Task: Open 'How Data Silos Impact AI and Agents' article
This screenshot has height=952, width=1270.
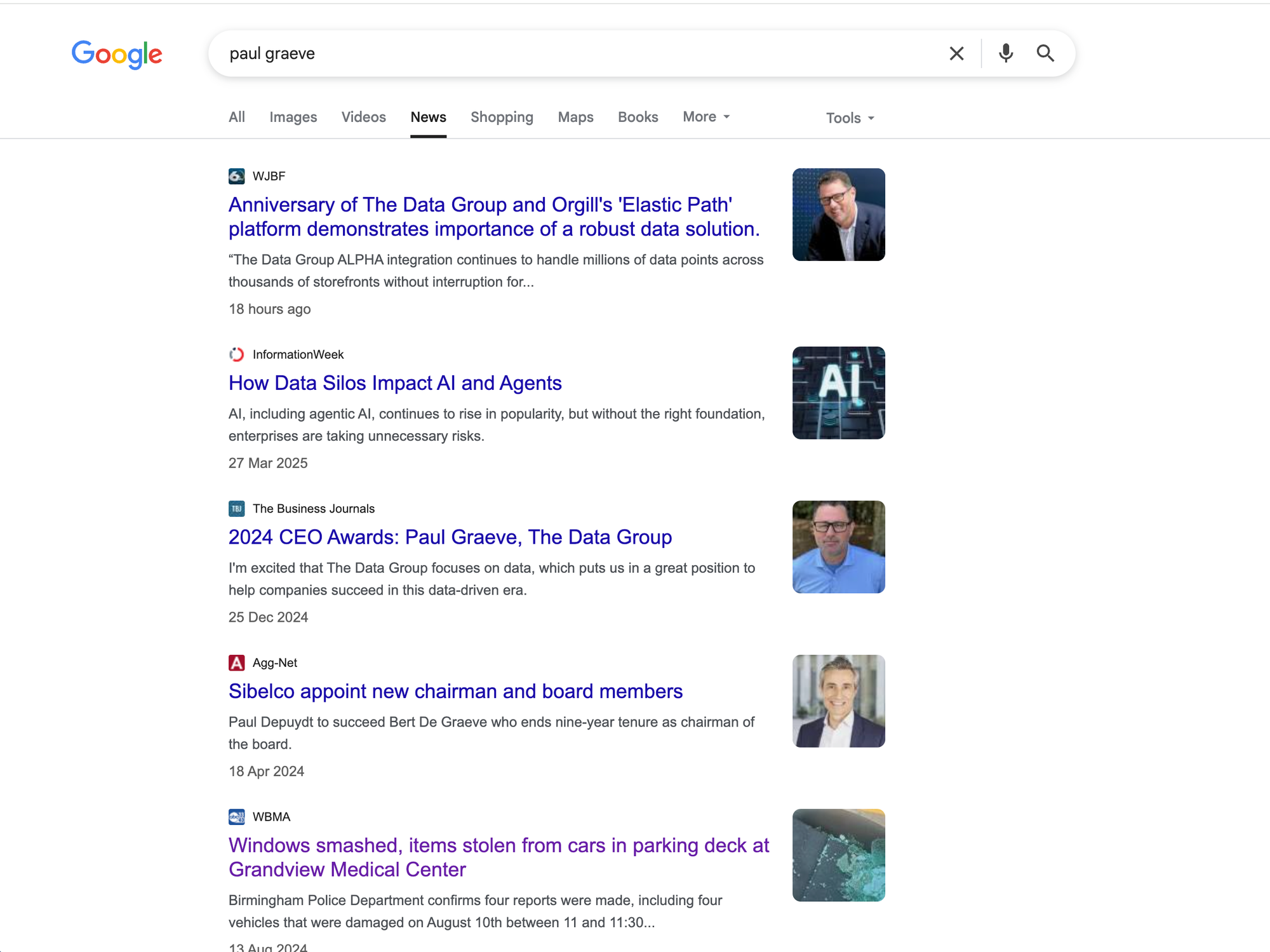Action: click(395, 383)
